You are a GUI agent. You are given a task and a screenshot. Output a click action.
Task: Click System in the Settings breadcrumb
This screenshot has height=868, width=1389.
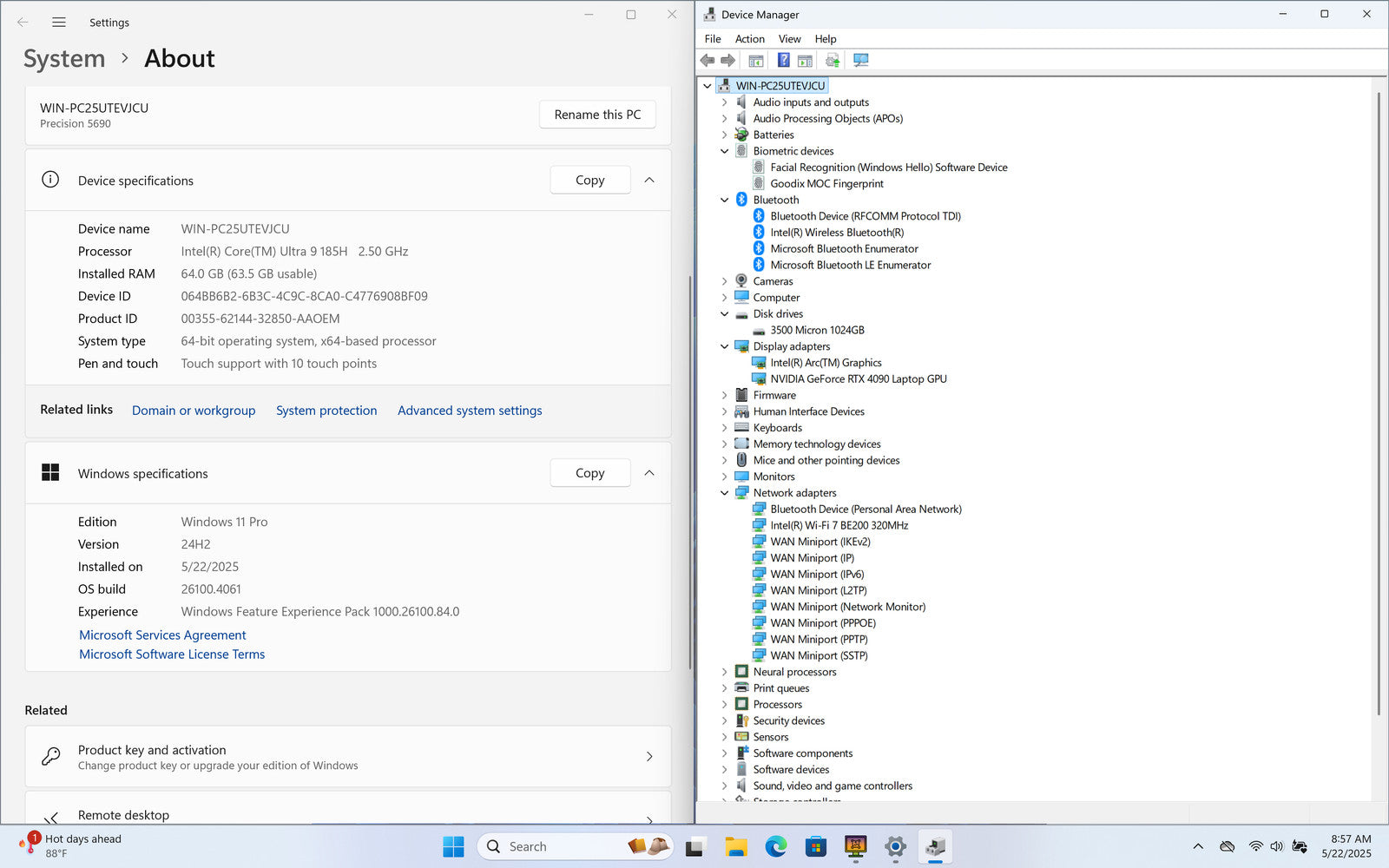64,58
